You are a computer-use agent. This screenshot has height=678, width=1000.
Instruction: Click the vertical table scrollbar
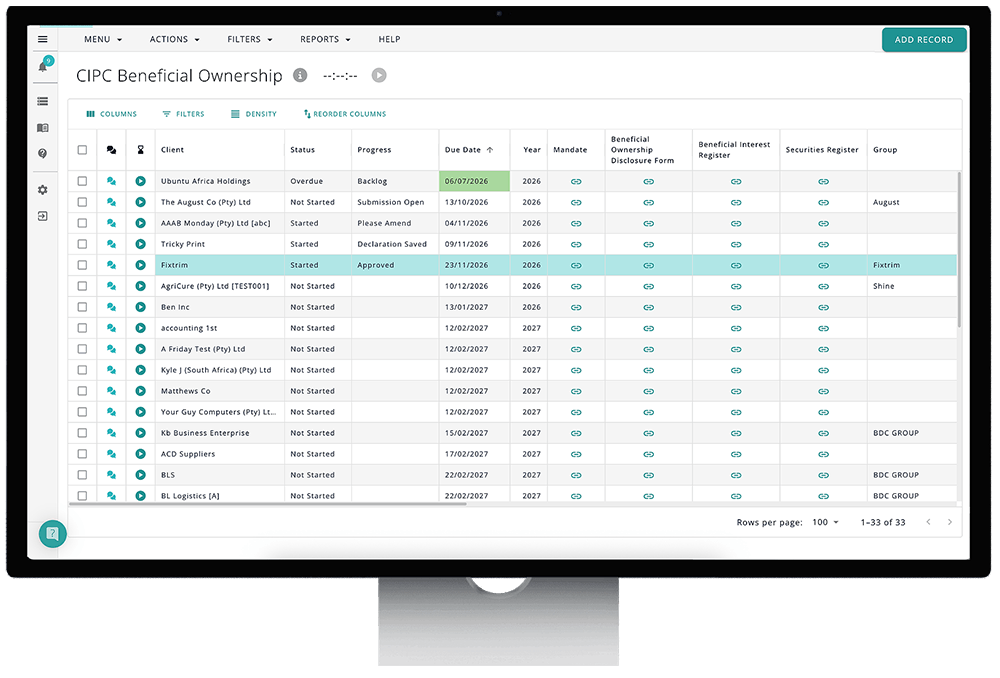tap(959, 249)
